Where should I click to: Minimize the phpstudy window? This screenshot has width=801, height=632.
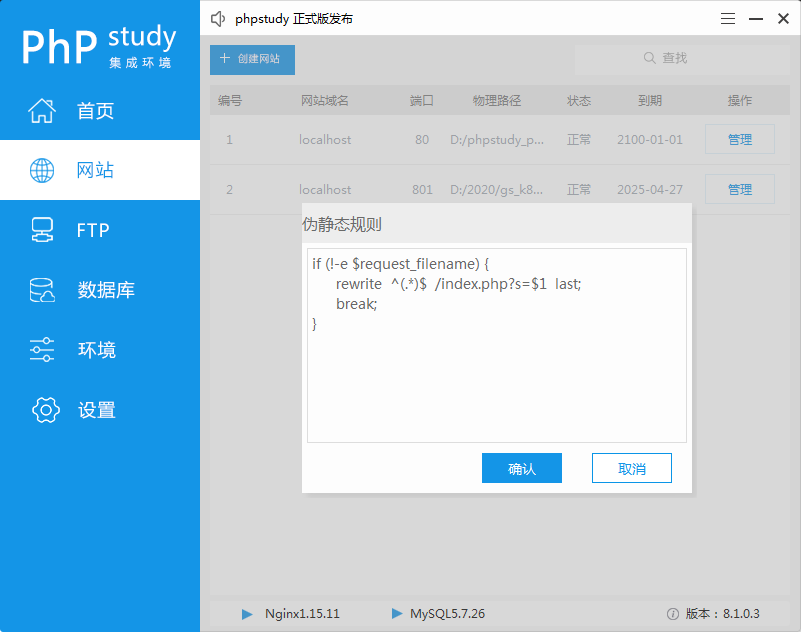tap(756, 19)
